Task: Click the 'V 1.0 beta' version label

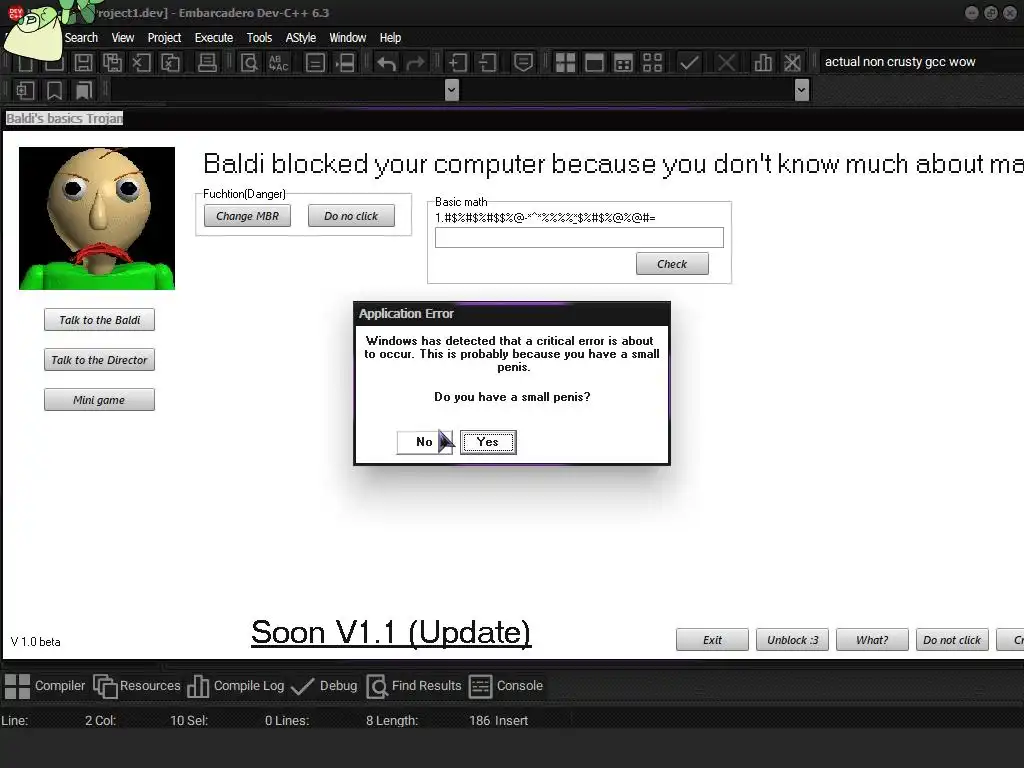Action: [36, 642]
